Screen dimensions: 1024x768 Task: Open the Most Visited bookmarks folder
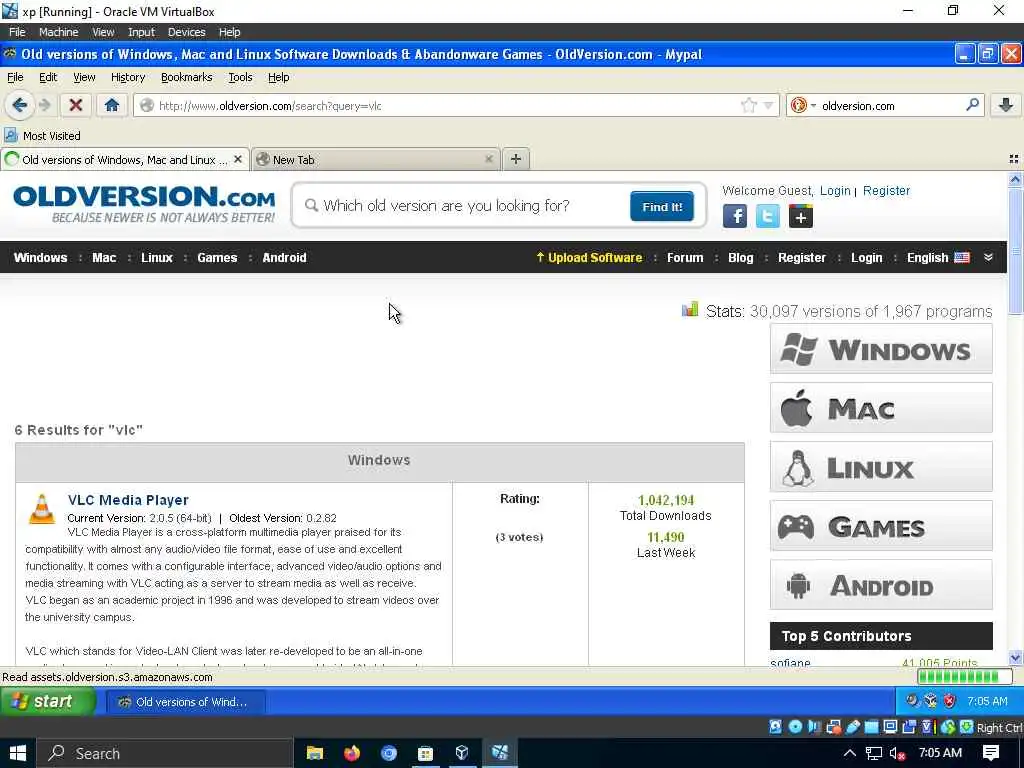tap(42, 136)
